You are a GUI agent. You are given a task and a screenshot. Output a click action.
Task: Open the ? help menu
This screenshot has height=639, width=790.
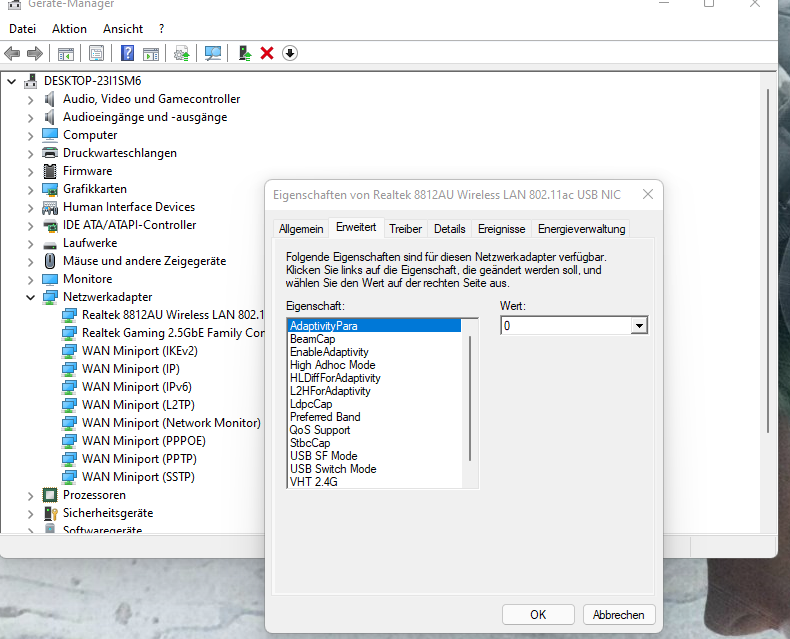161,29
